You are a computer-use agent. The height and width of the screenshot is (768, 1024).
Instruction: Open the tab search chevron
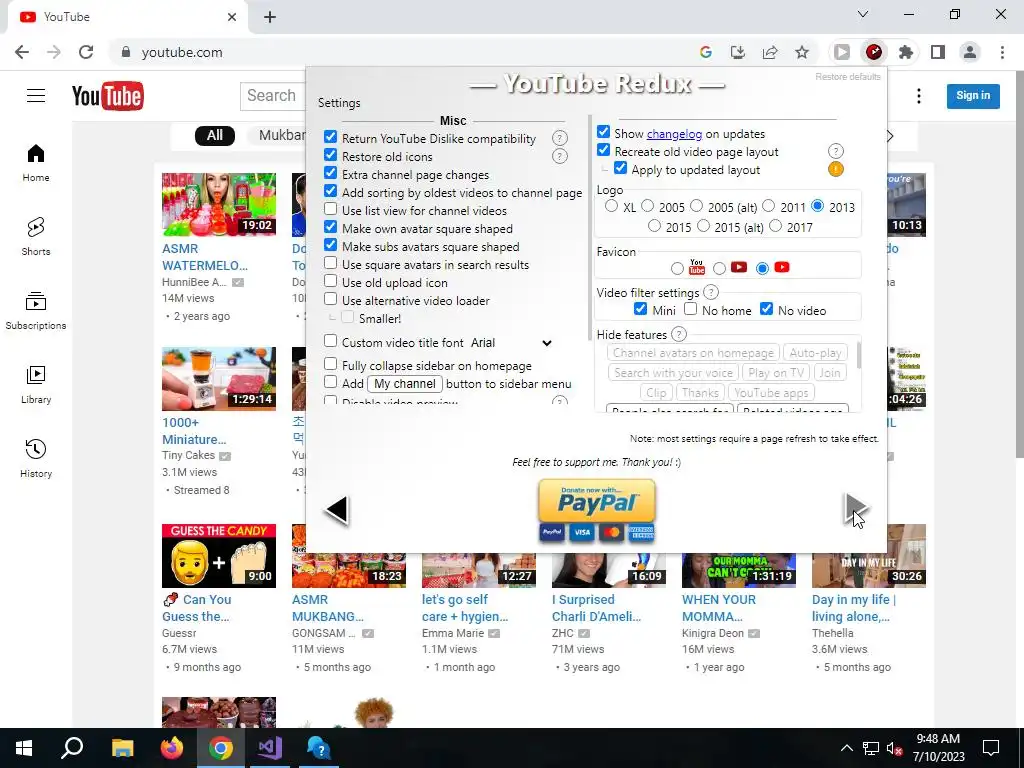coord(863,14)
